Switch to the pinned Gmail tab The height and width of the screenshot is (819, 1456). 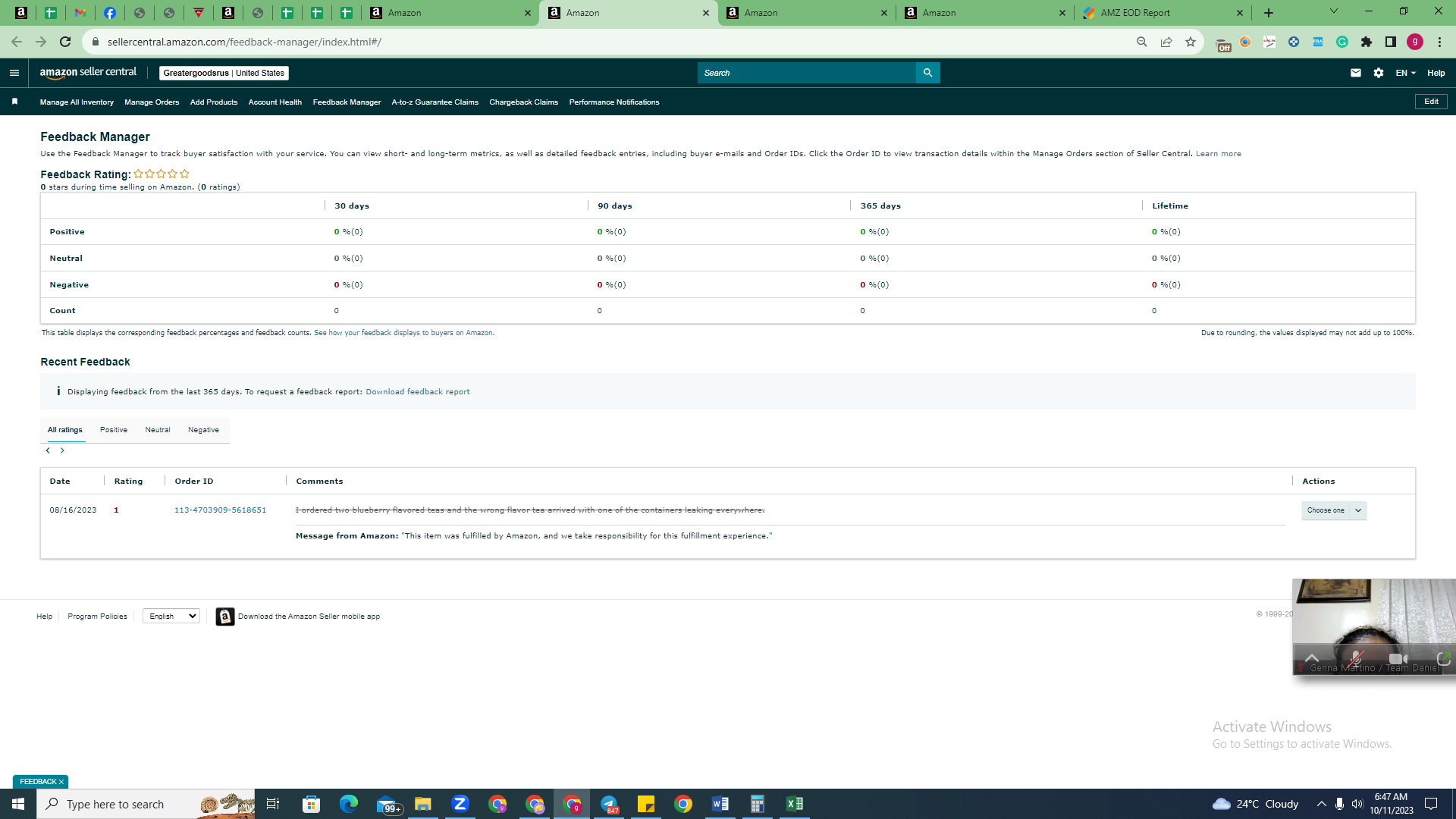[x=80, y=13]
